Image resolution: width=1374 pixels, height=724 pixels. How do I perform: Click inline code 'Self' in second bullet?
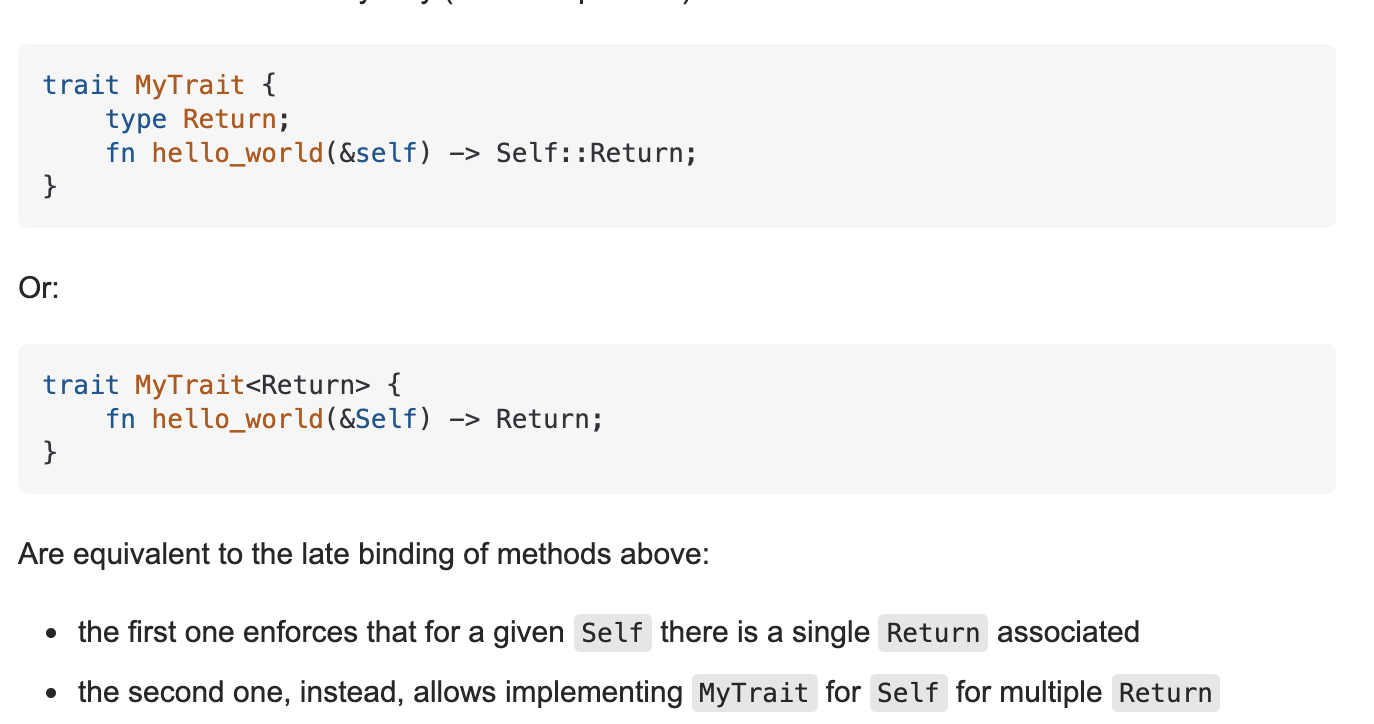[908, 693]
